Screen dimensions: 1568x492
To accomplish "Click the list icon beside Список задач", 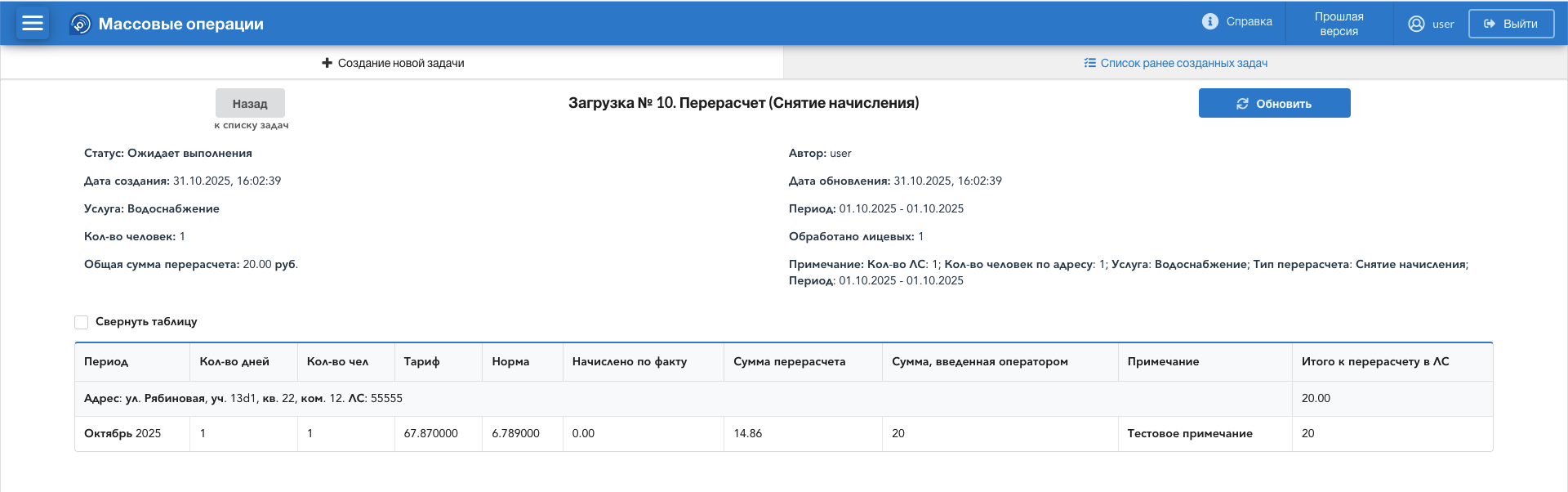I will [1089, 63].
